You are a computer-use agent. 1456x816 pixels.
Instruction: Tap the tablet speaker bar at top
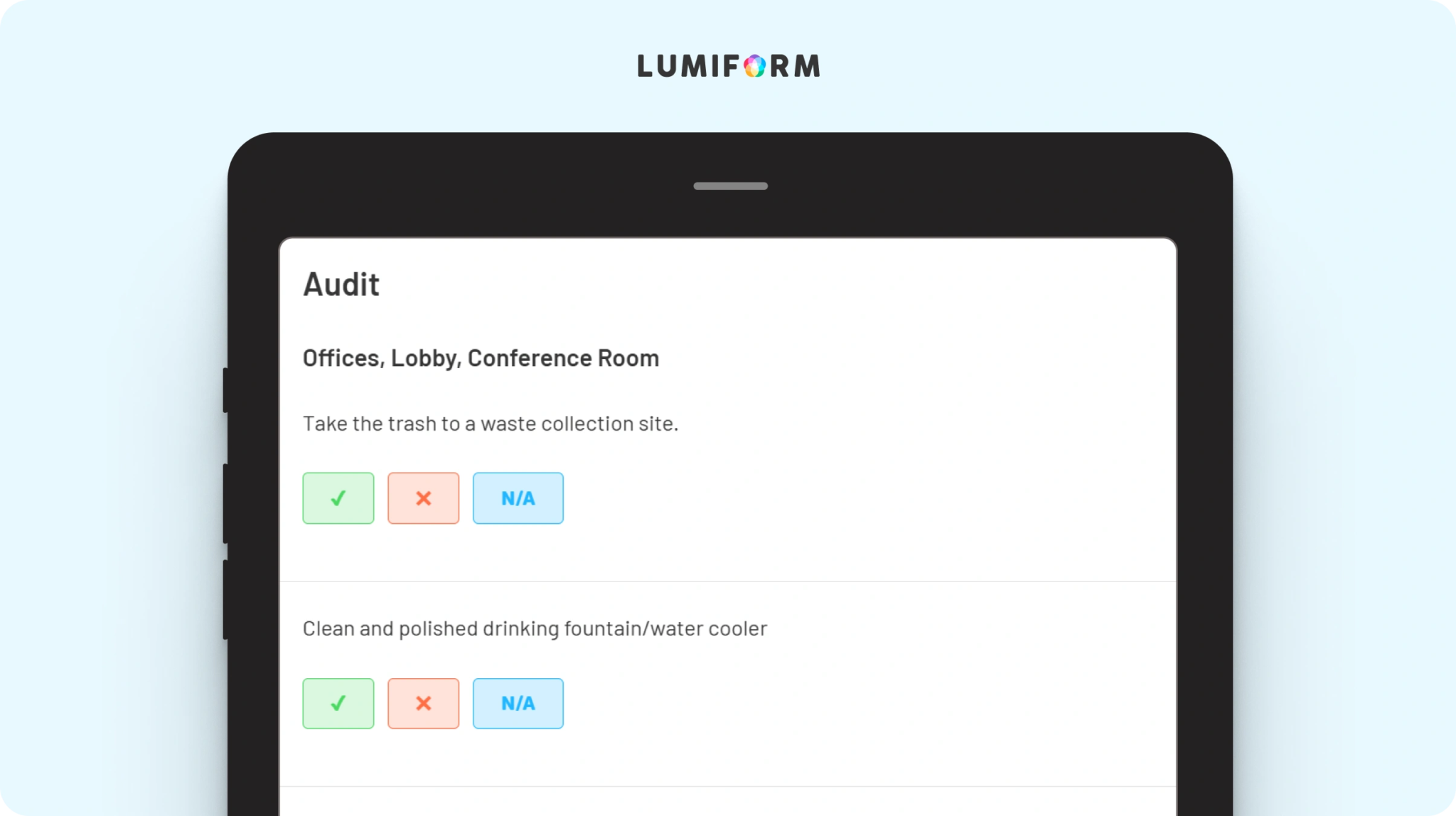point(730,186)
